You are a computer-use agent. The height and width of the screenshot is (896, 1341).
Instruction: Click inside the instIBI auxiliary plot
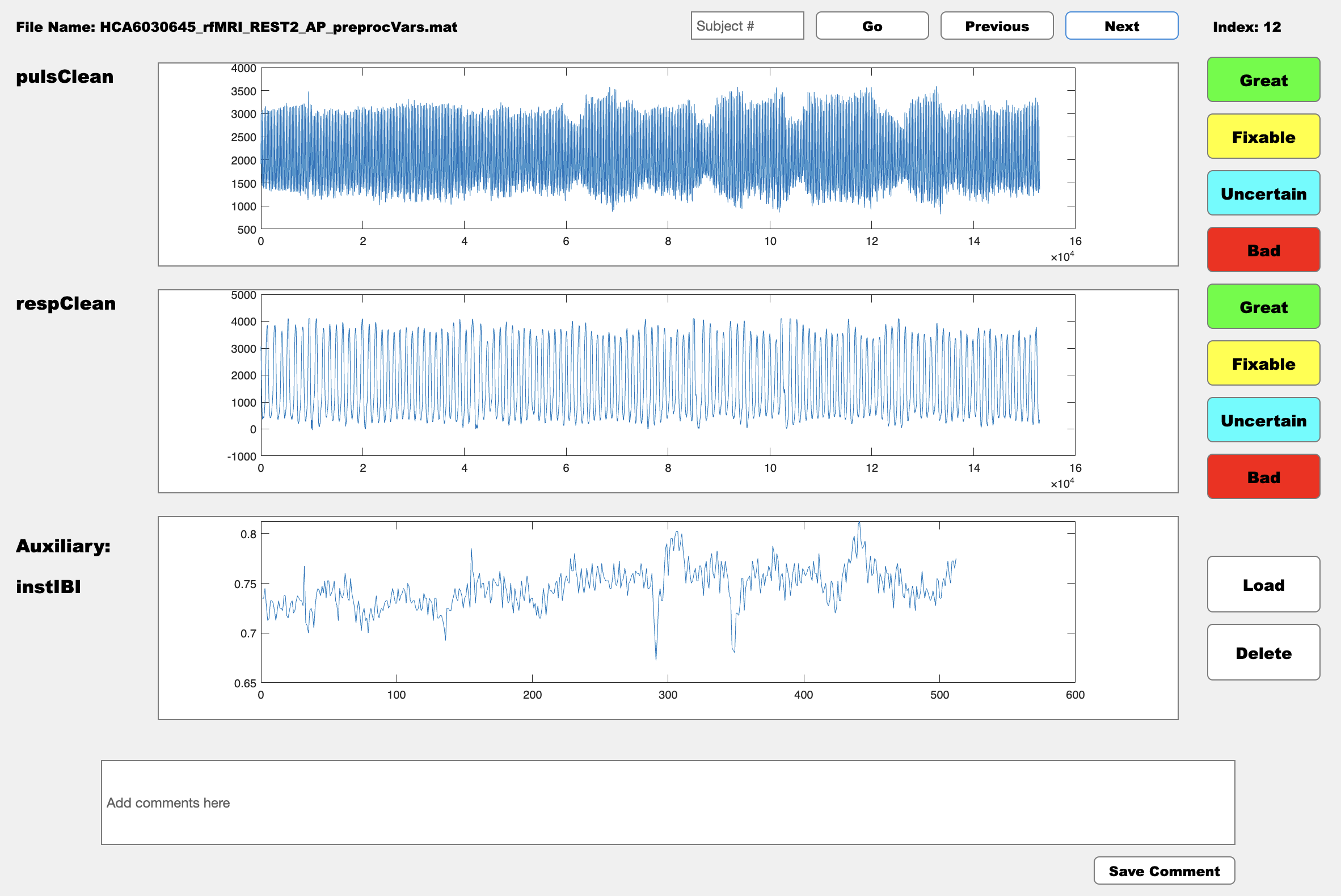[x=668, y=602]
